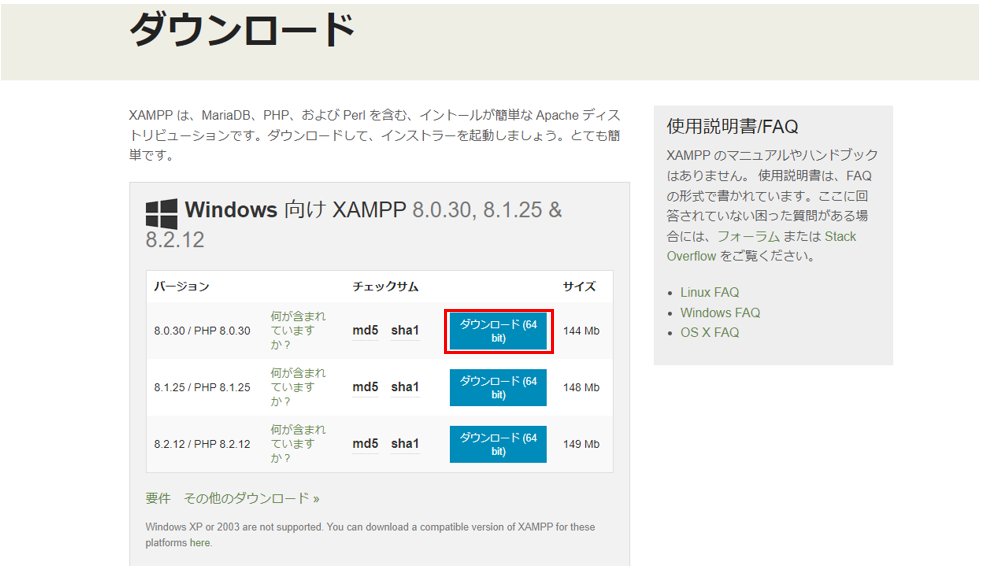Open md5 checksum for 8.0.30
Image resolution: width=981 pixels, height=566 pixels.
click(x=365, y=330)
